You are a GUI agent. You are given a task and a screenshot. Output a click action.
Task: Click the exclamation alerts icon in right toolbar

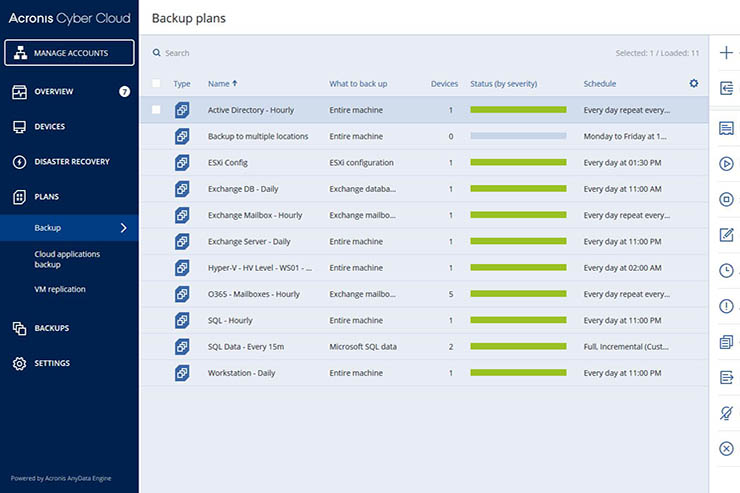pyautogui.click(x=726, y=306)
